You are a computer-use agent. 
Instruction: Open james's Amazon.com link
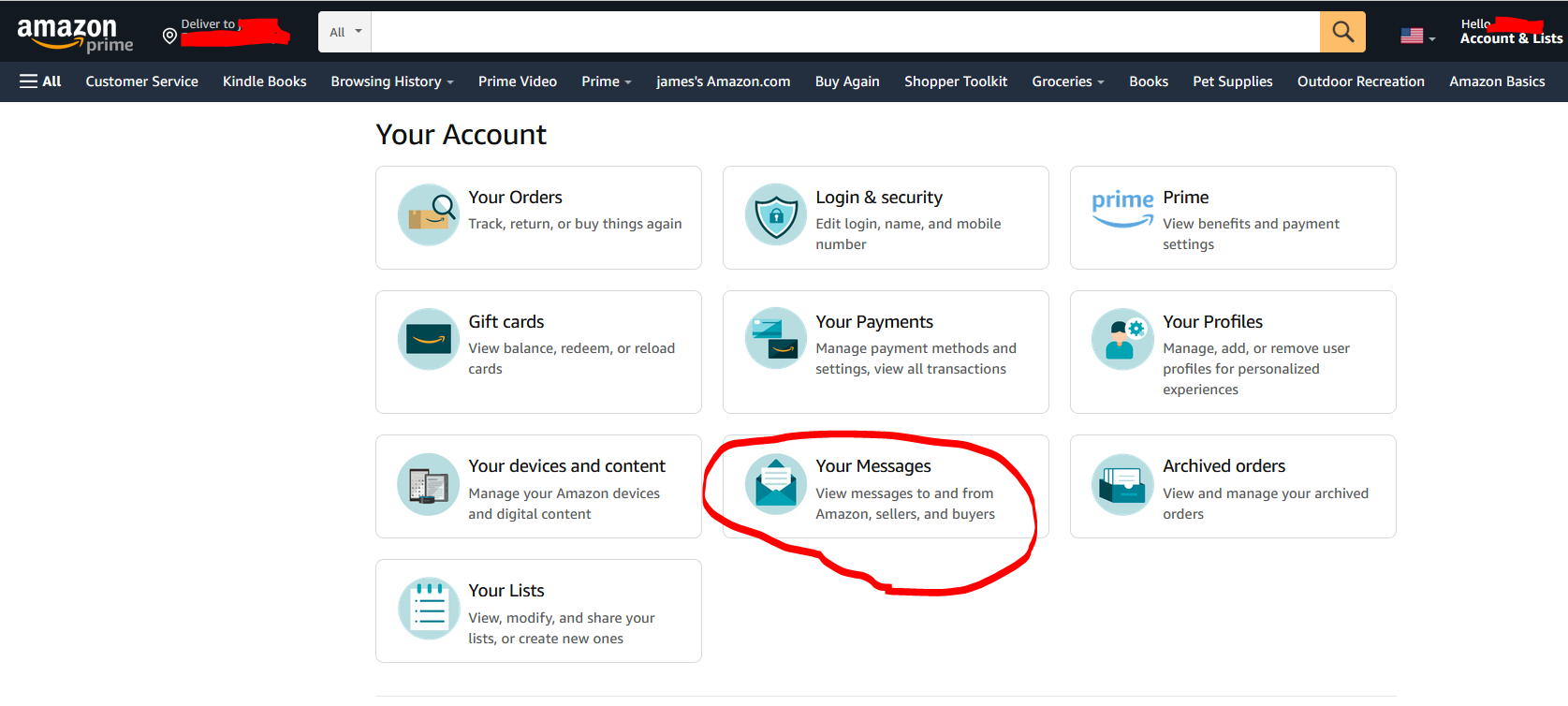723,81
